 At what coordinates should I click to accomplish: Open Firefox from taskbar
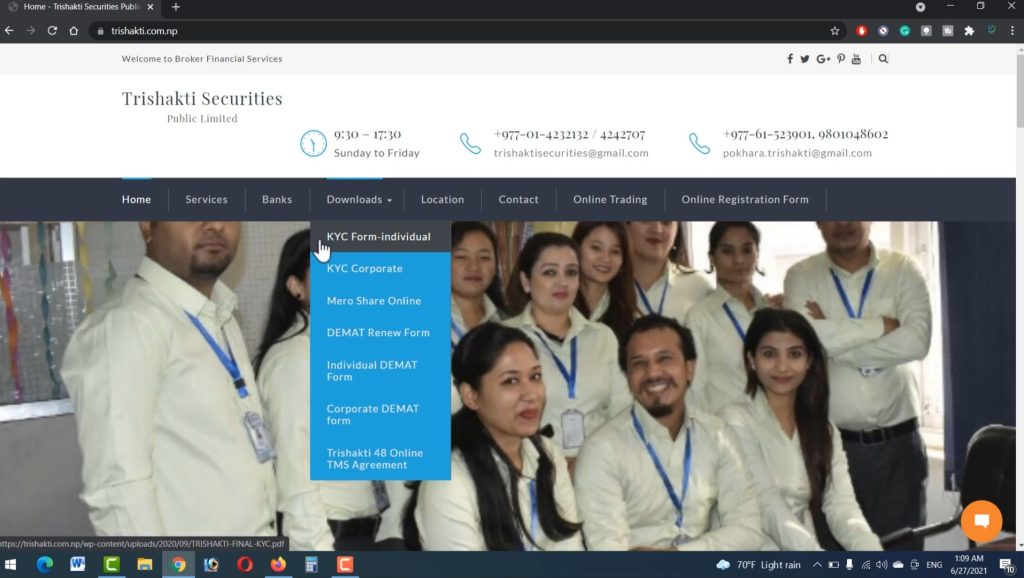(278, 564)
